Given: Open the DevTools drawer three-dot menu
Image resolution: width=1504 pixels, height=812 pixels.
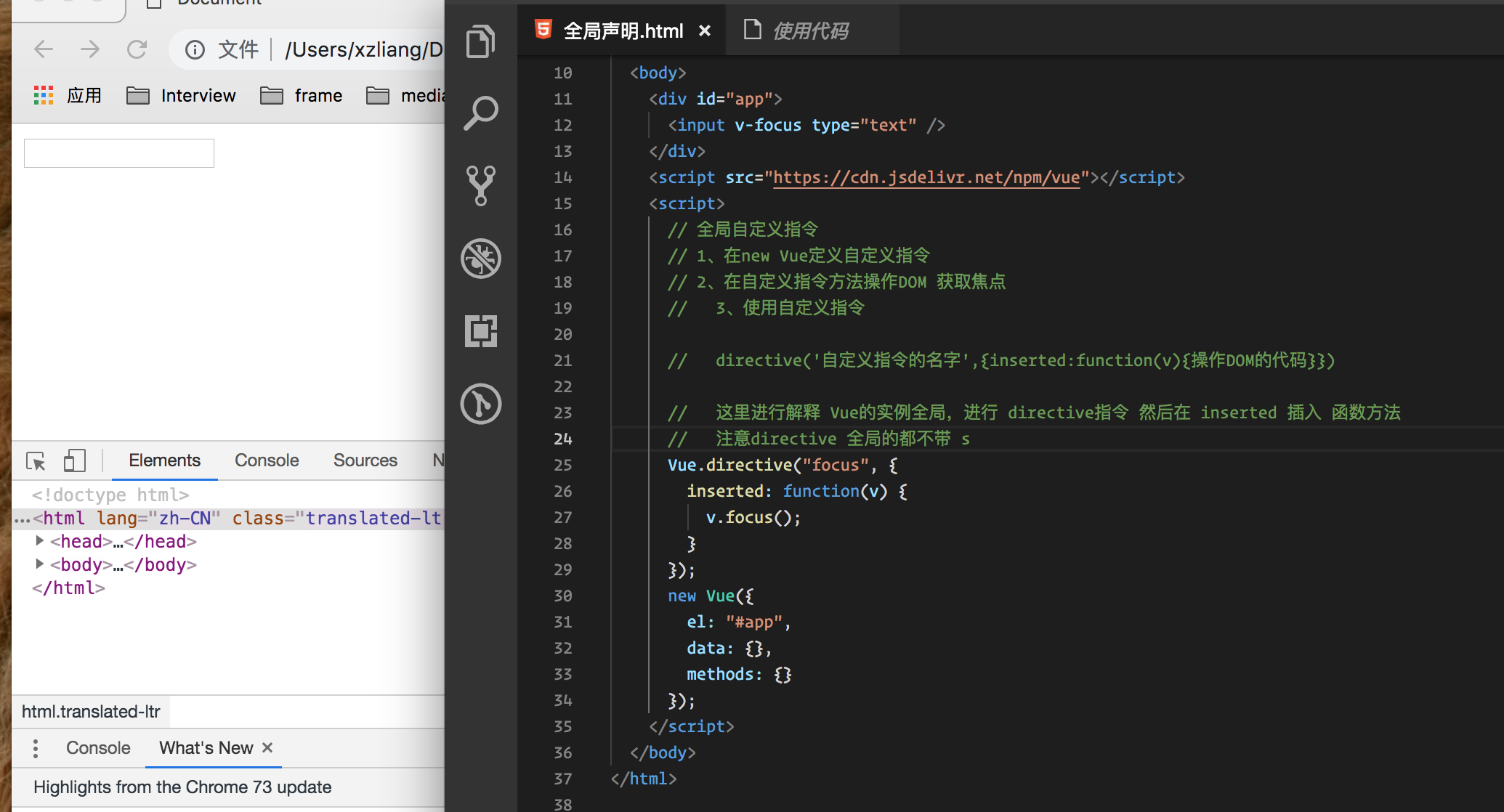Looking at the screenshot, I should click(36, 748).
